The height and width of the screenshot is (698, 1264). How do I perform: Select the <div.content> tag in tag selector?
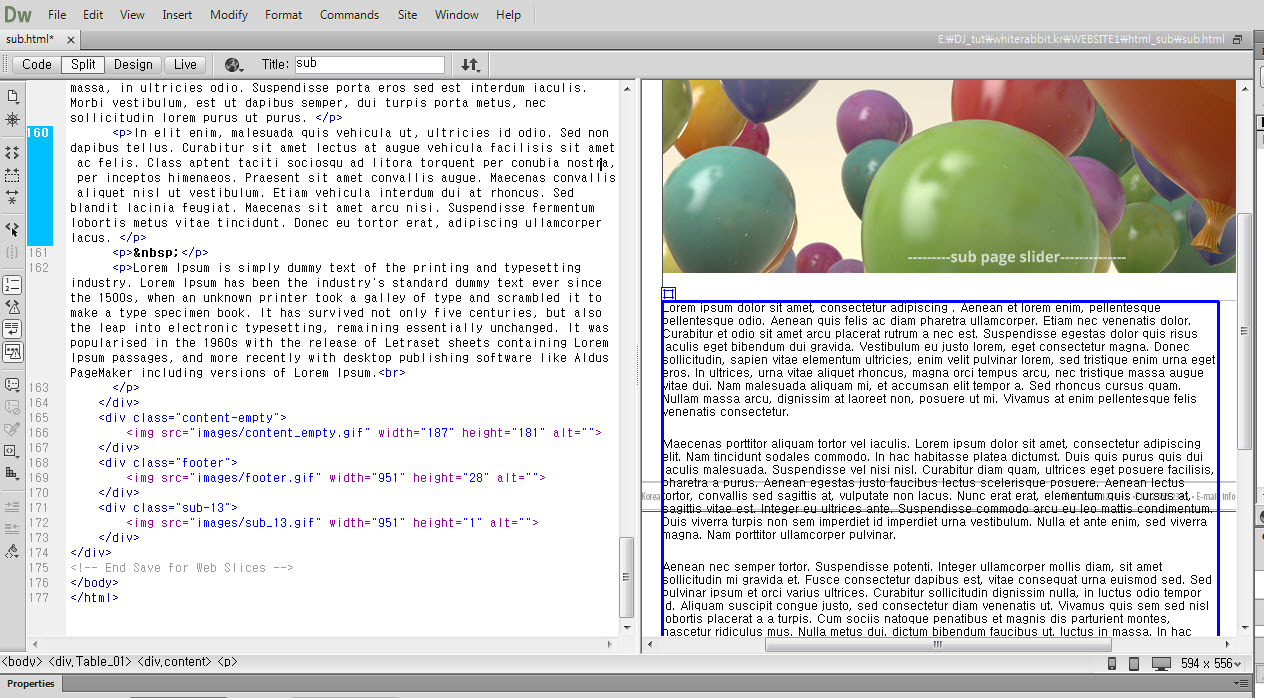coord(174,661)
